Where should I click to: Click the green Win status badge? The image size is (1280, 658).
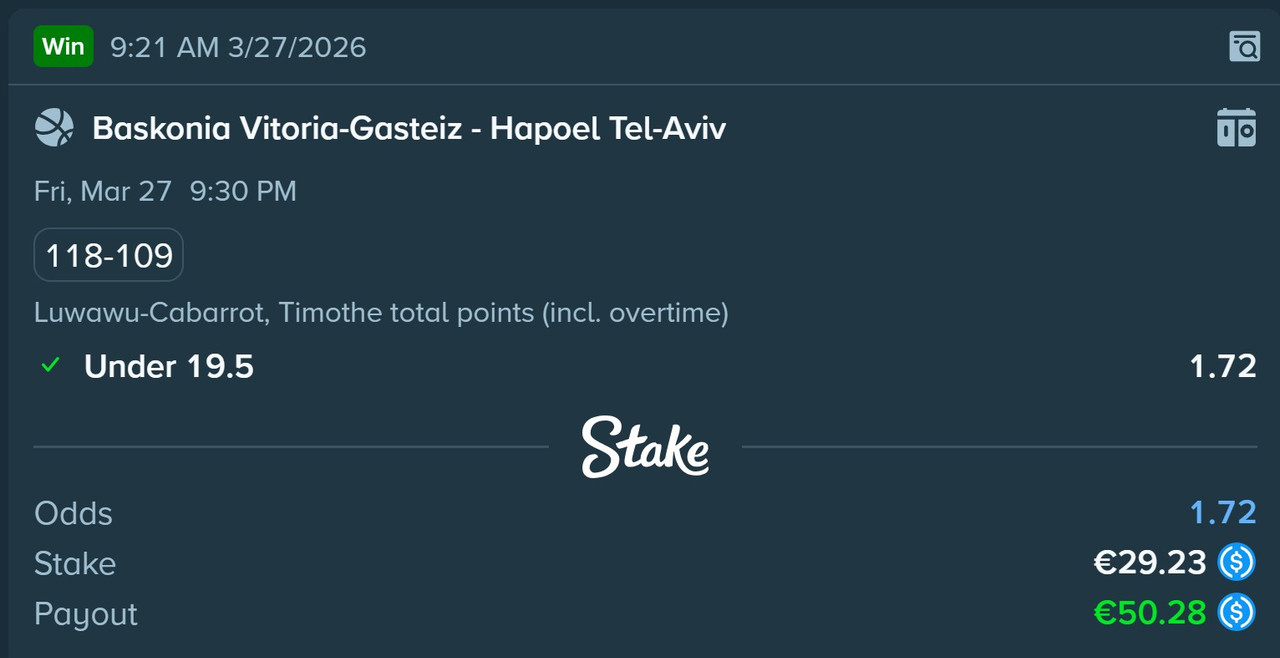[63, 46]
